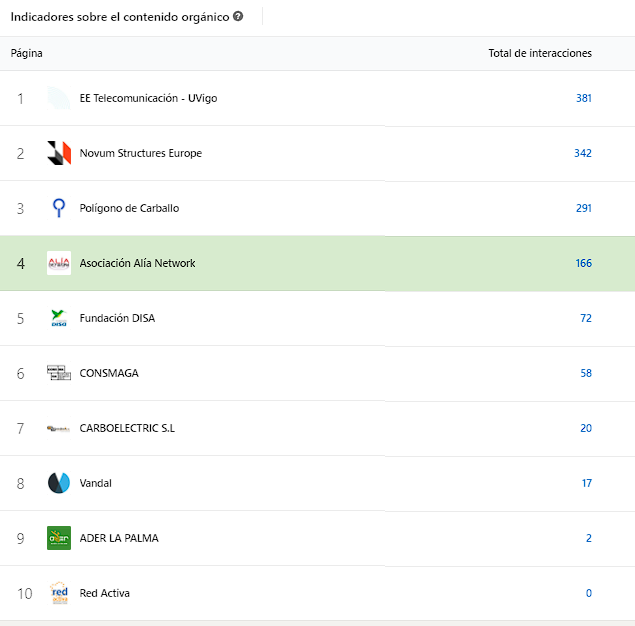Image resolution: width=635 pixels, height=626 pixels.
Task: Click the Asociación Alía Network logo
Action: tap(59, 263)
